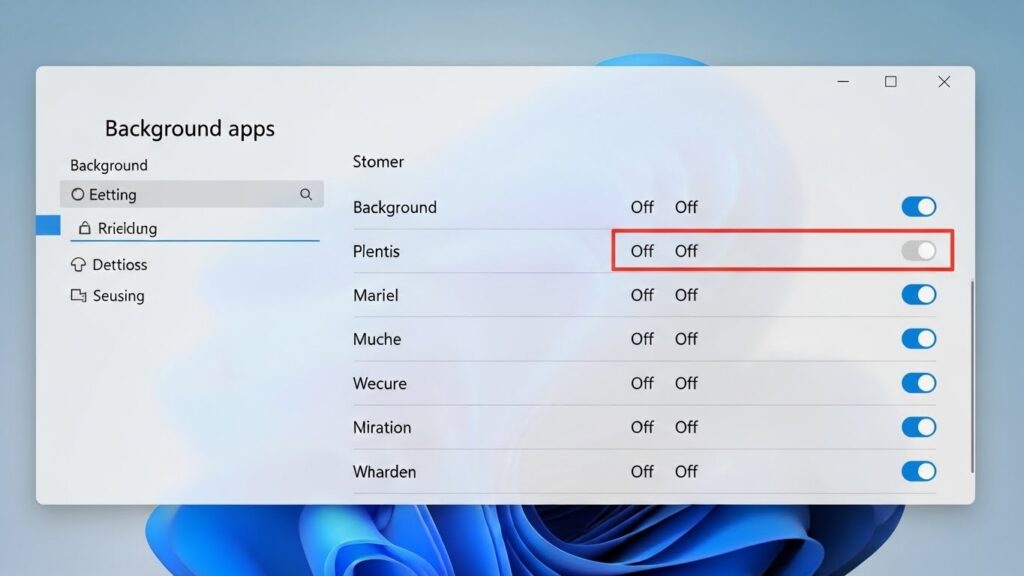The width and height of the screenshot is (1024, 576).
Task: Click the vertical scrollbar on the right
Action: click(x=972, y=377)
